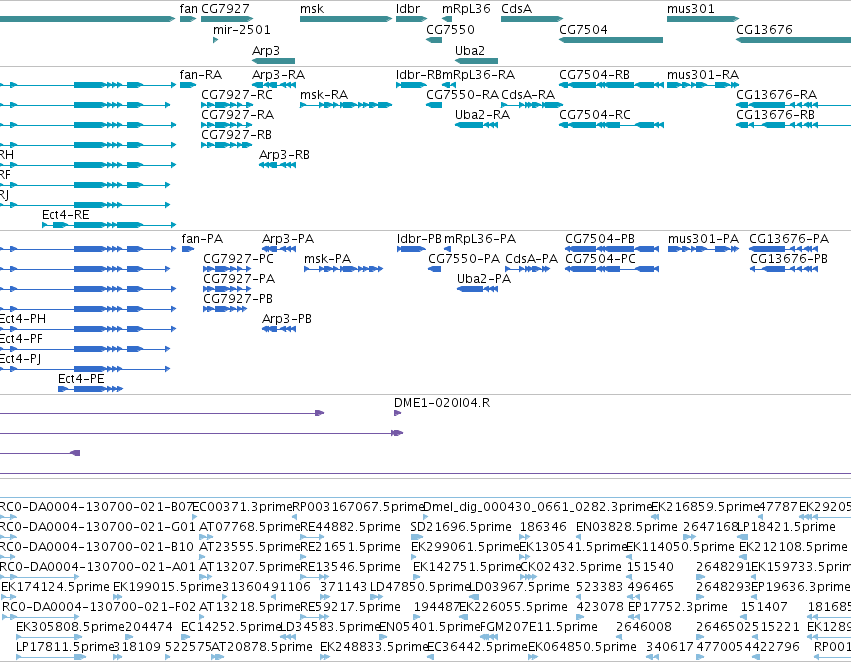
Task: Open transcript label CG13676-RA
Action: click(777, 94)
